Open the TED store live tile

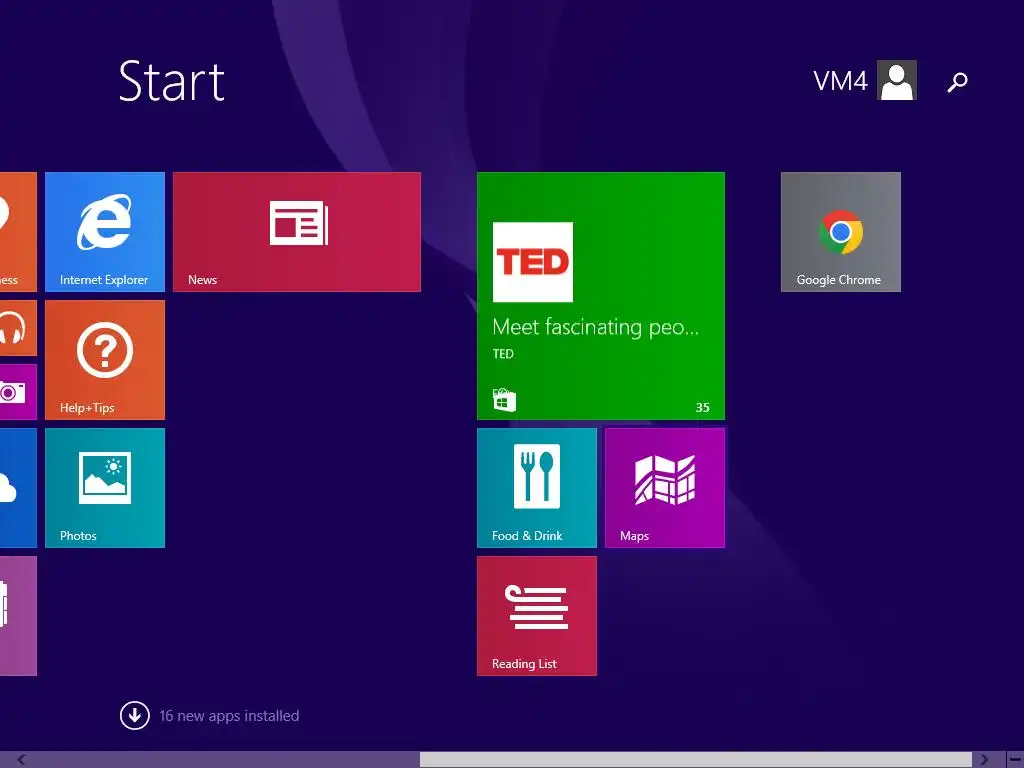[x=601, y=296]
